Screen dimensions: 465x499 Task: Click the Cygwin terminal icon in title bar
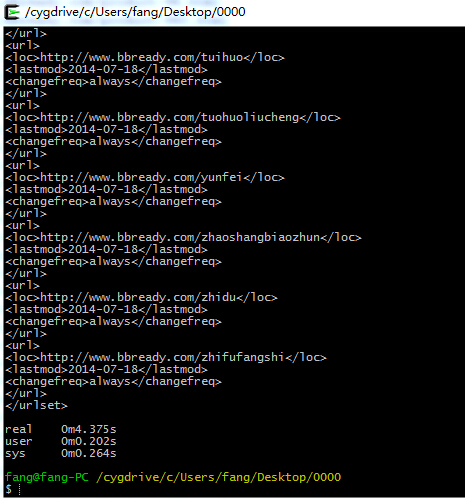click(x=12, y=12)
